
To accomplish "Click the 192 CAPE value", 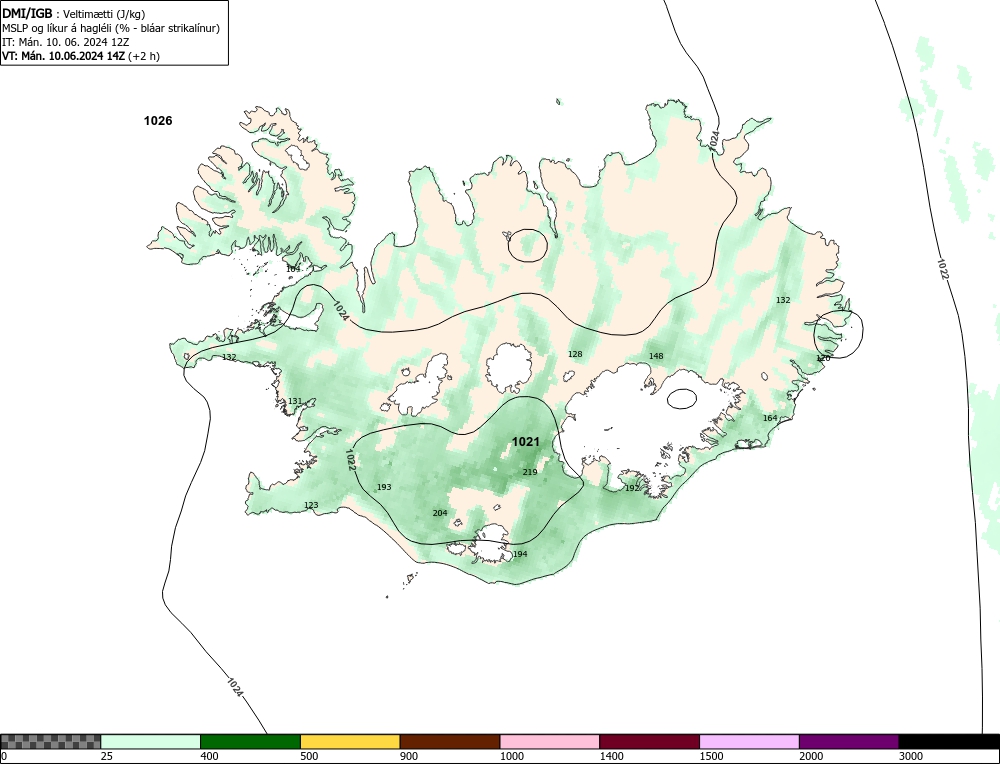I will tap(631, 488).
